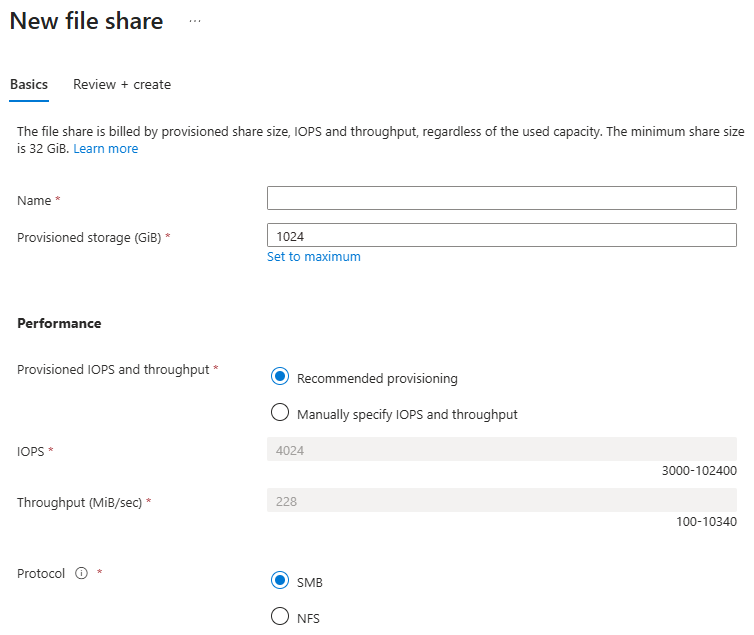The height and width of the screenshot is (635, 754).
Task: Click the Throughput range hint 100-10340
Action: point(707,521)
